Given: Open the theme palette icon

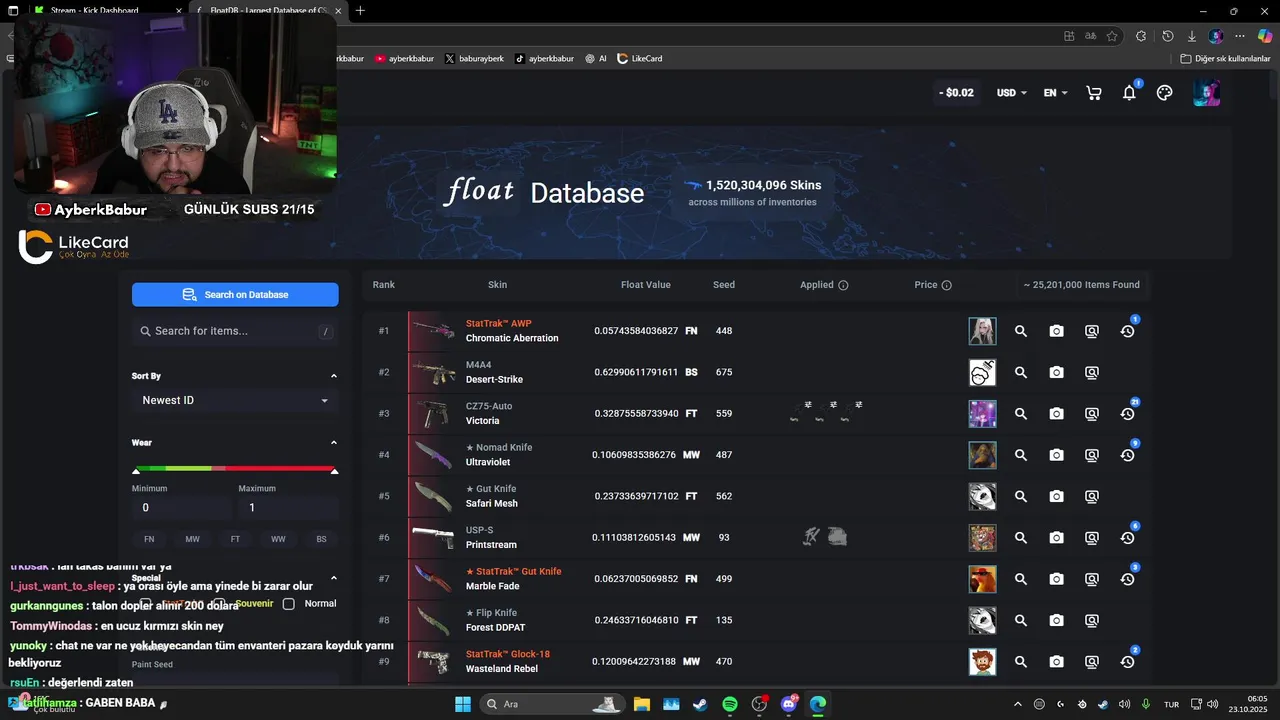Looking at the screenshot, I should [1164, 93].
